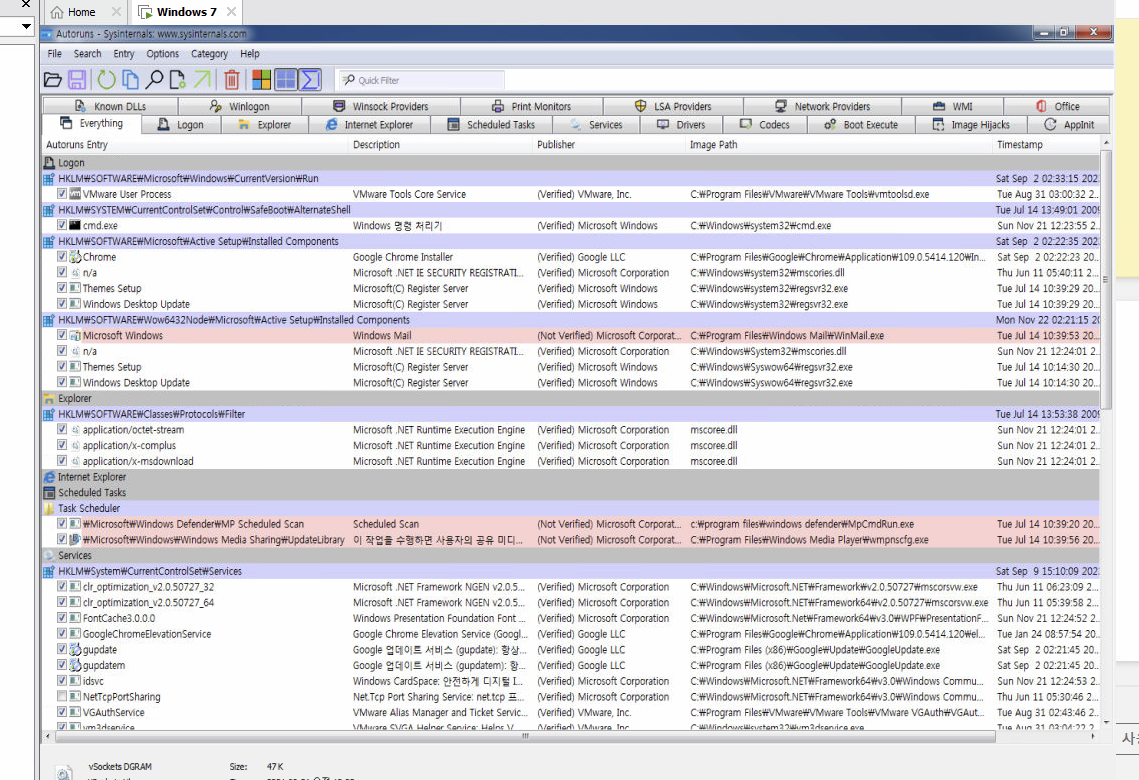Select the application/x-msdownload row

point(570,461)
